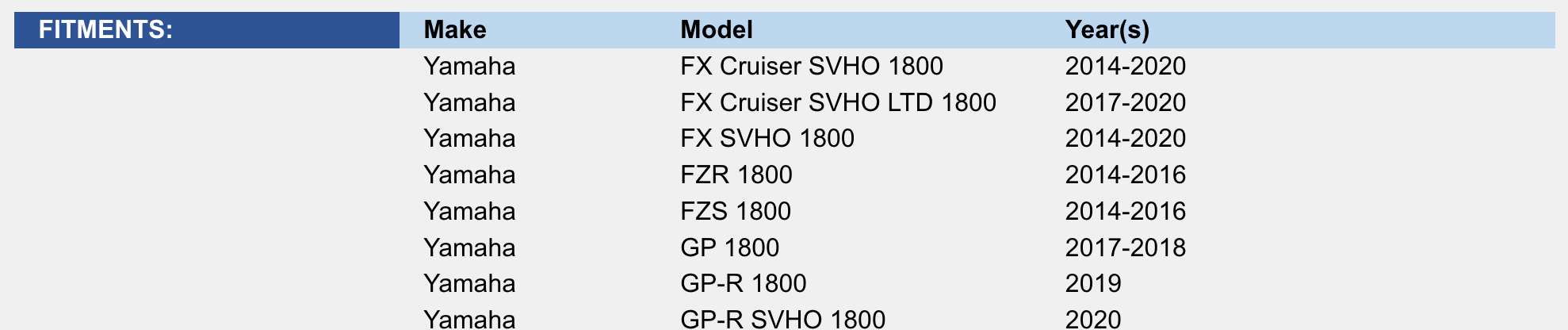Click Yamaha in the FZR 1800 row

click(469, 175)
